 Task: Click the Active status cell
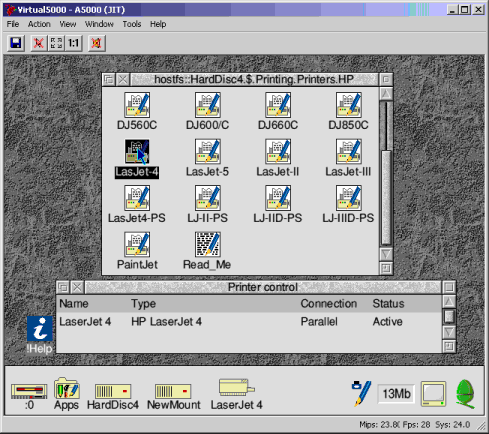tap(387, 322)
